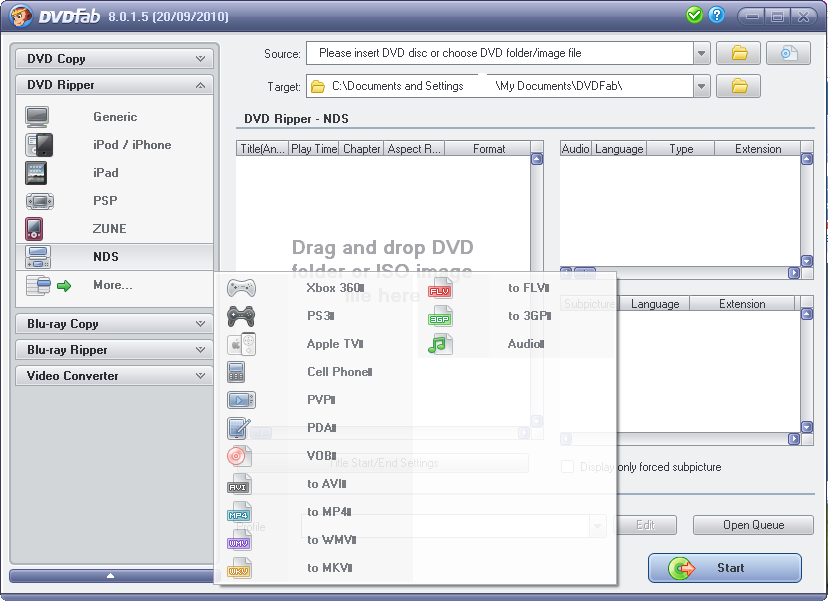This screenshot has width=828, height=601.
Task: Pick the iPad device icon
Action: [36, 173]
